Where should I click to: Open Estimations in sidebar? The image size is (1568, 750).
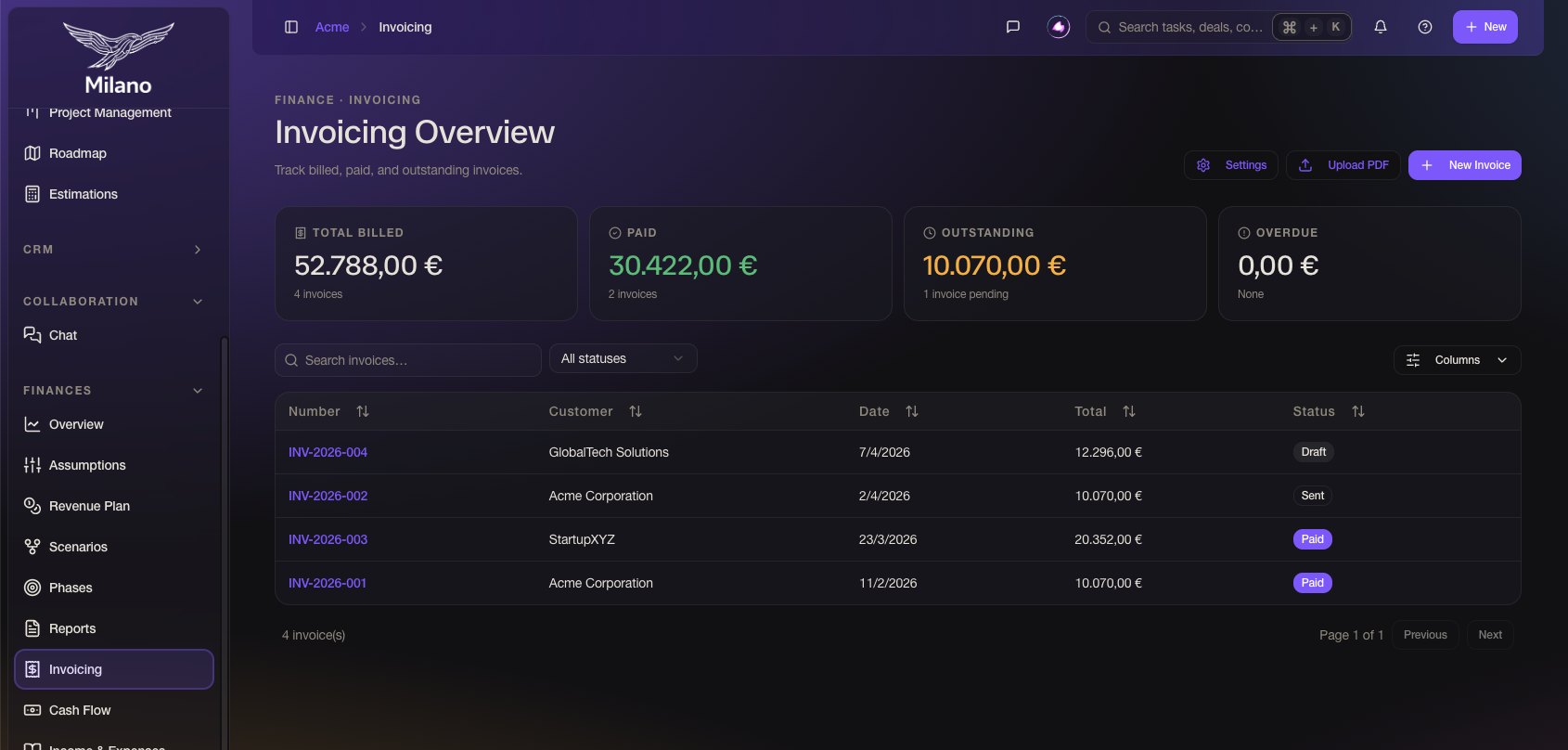tap(114, 194)
